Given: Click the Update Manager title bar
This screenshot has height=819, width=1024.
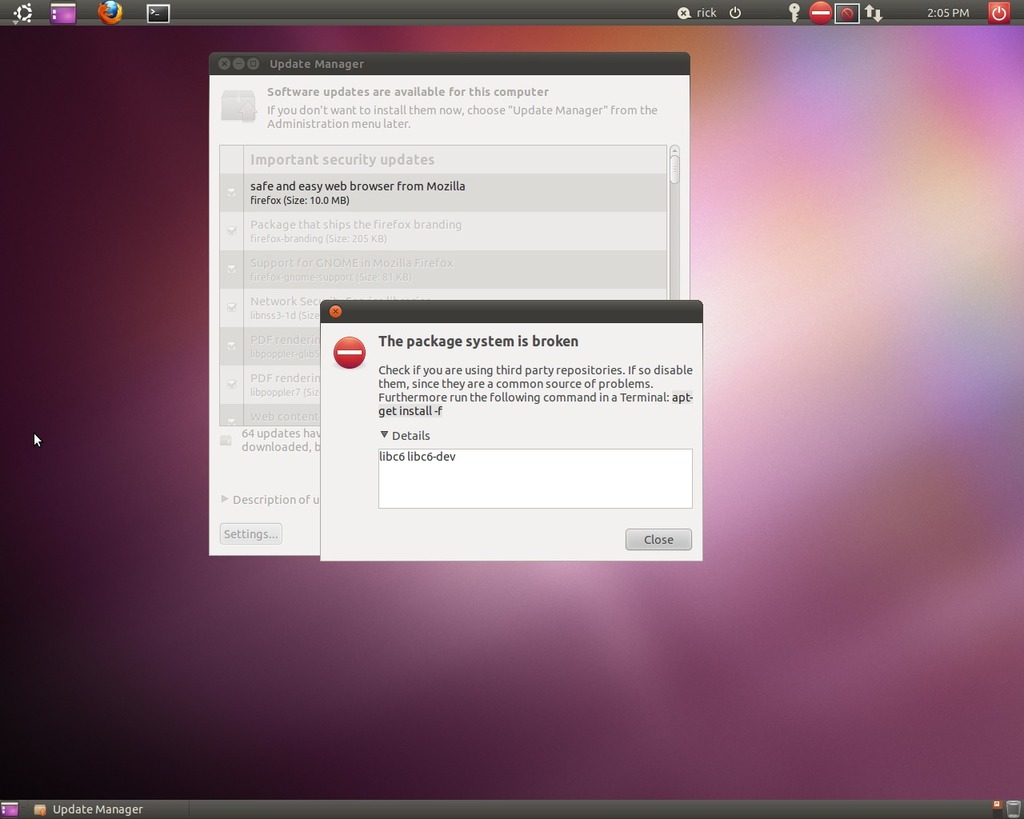Looking at the screenshot, I should [x=449, y=64].
